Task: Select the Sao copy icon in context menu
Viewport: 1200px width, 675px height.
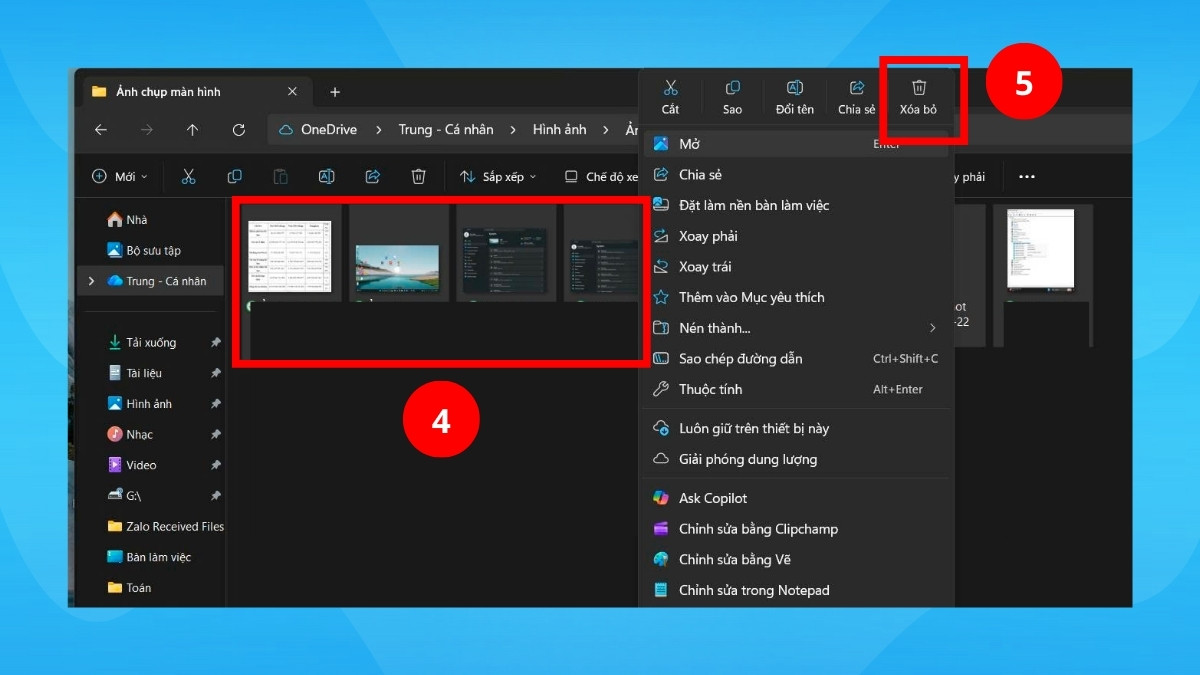Action: (732, 89)
